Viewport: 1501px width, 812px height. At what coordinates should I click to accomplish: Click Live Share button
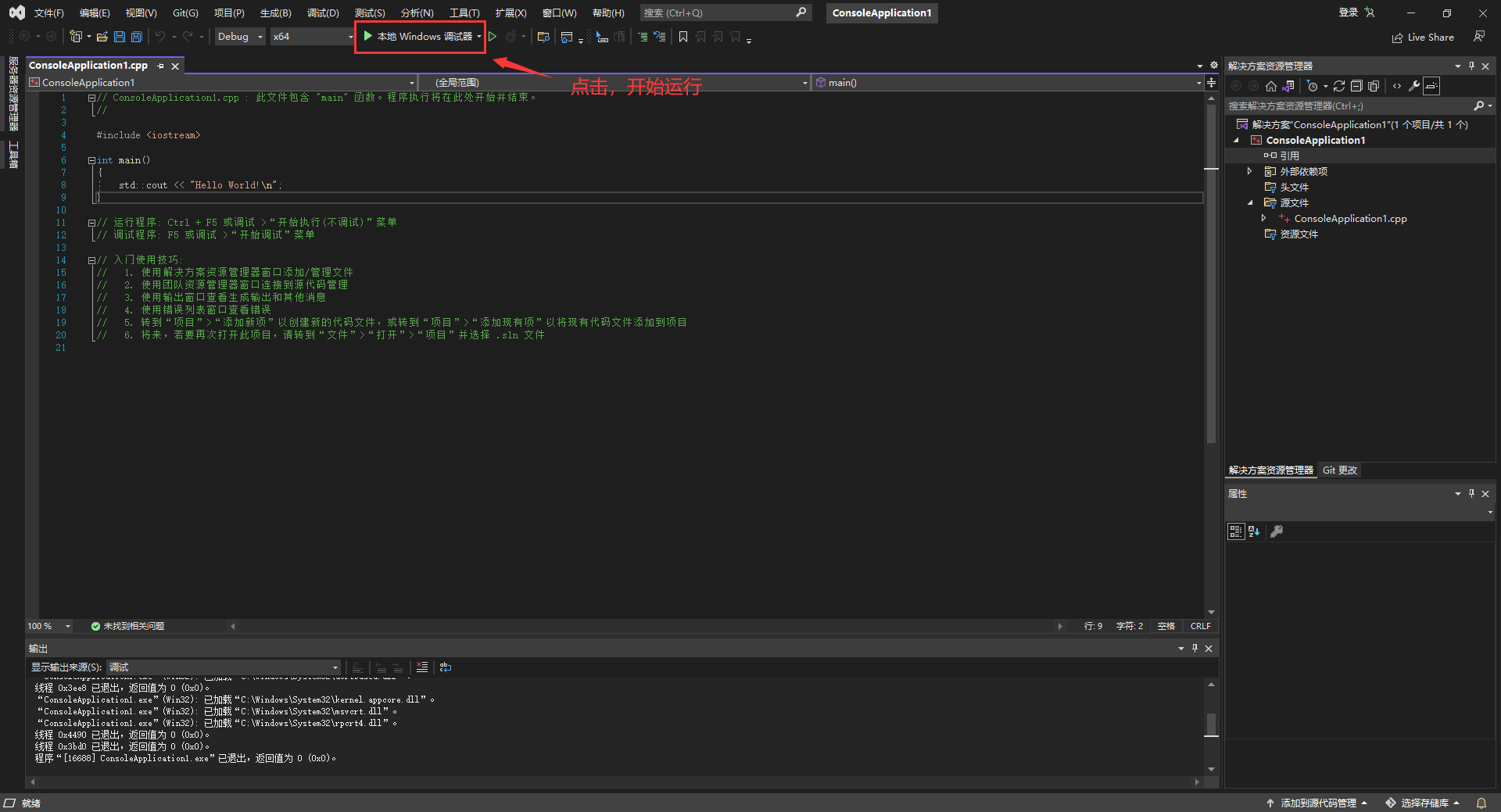[1423, 38]
